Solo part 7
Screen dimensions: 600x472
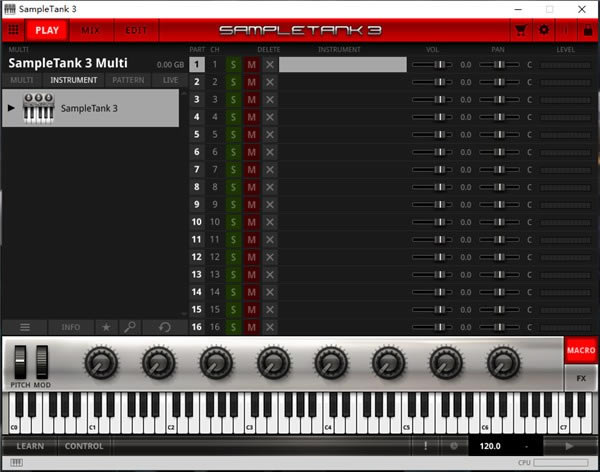click(233, 170)
